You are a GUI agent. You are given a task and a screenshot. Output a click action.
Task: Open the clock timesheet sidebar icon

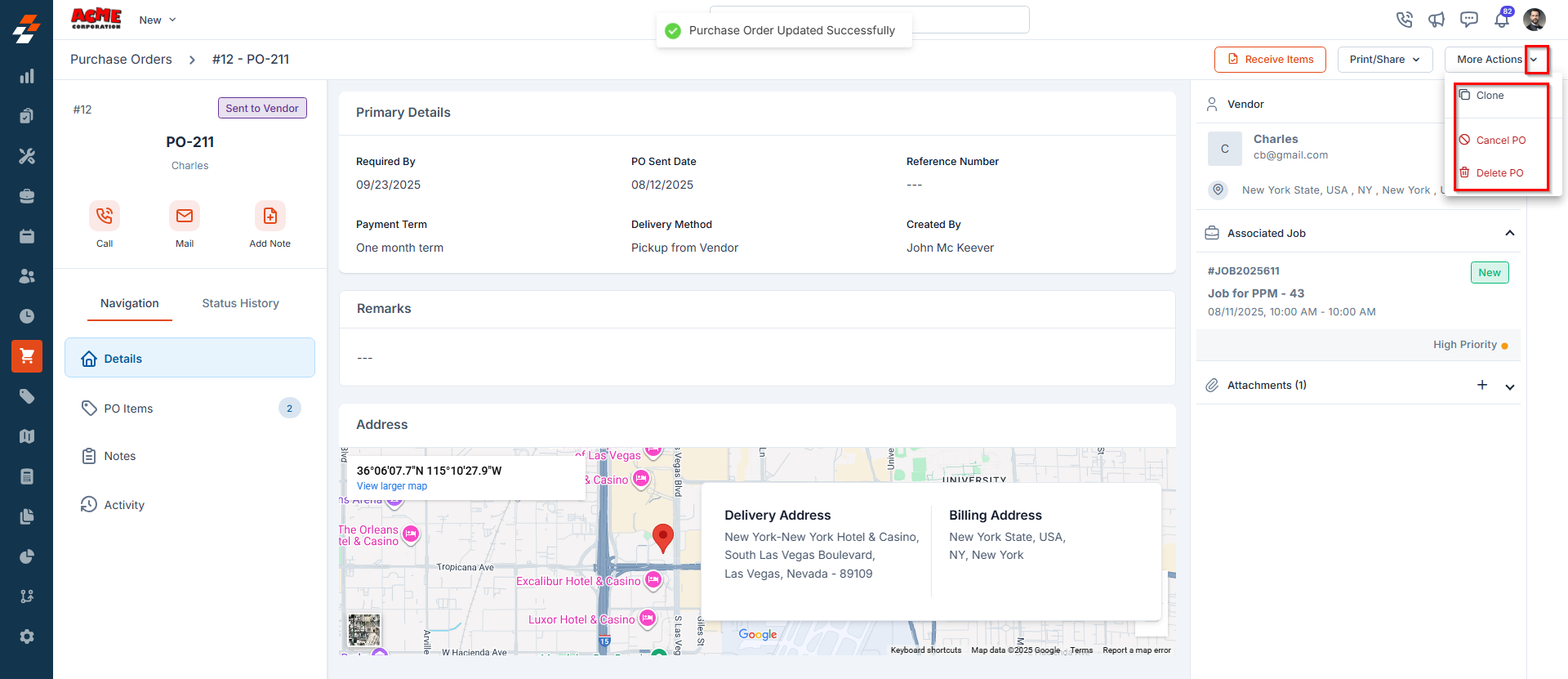pyautogui.click(x=27, y=316)
